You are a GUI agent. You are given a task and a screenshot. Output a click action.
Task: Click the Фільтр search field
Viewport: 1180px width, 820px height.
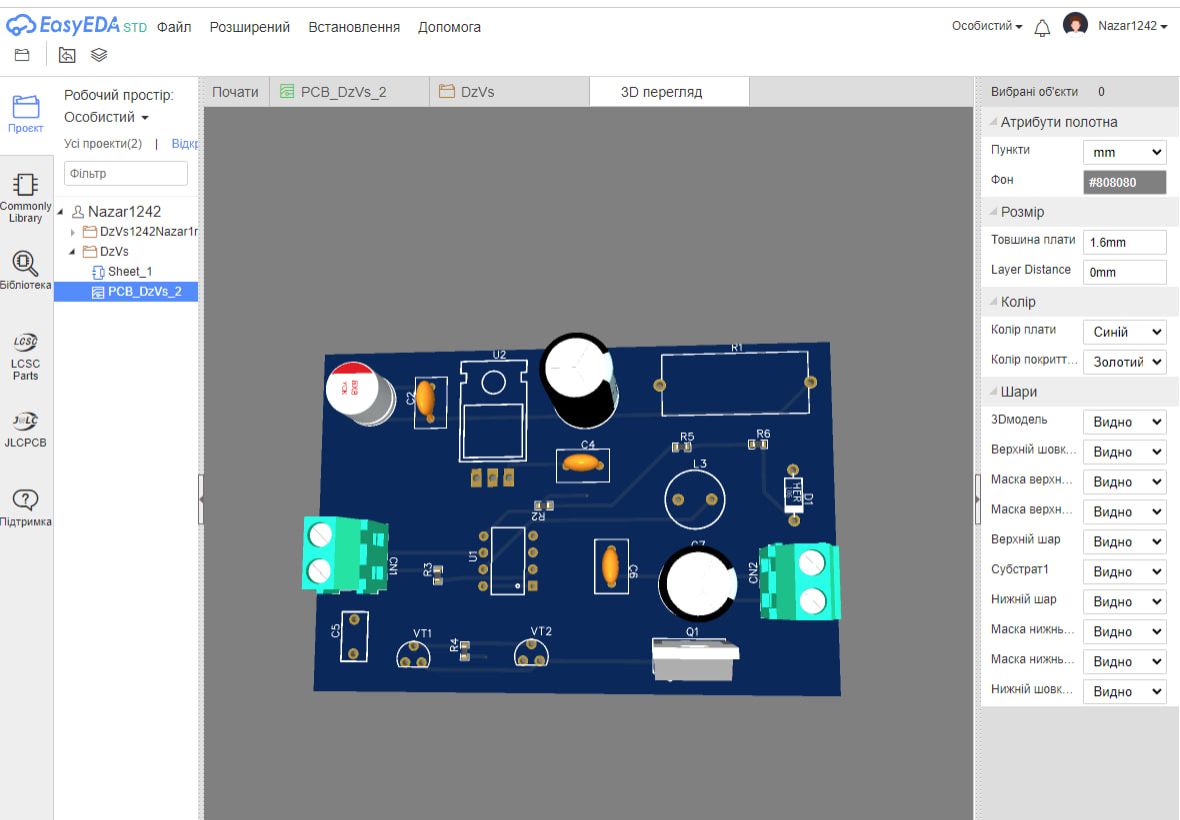pos(125,173)
